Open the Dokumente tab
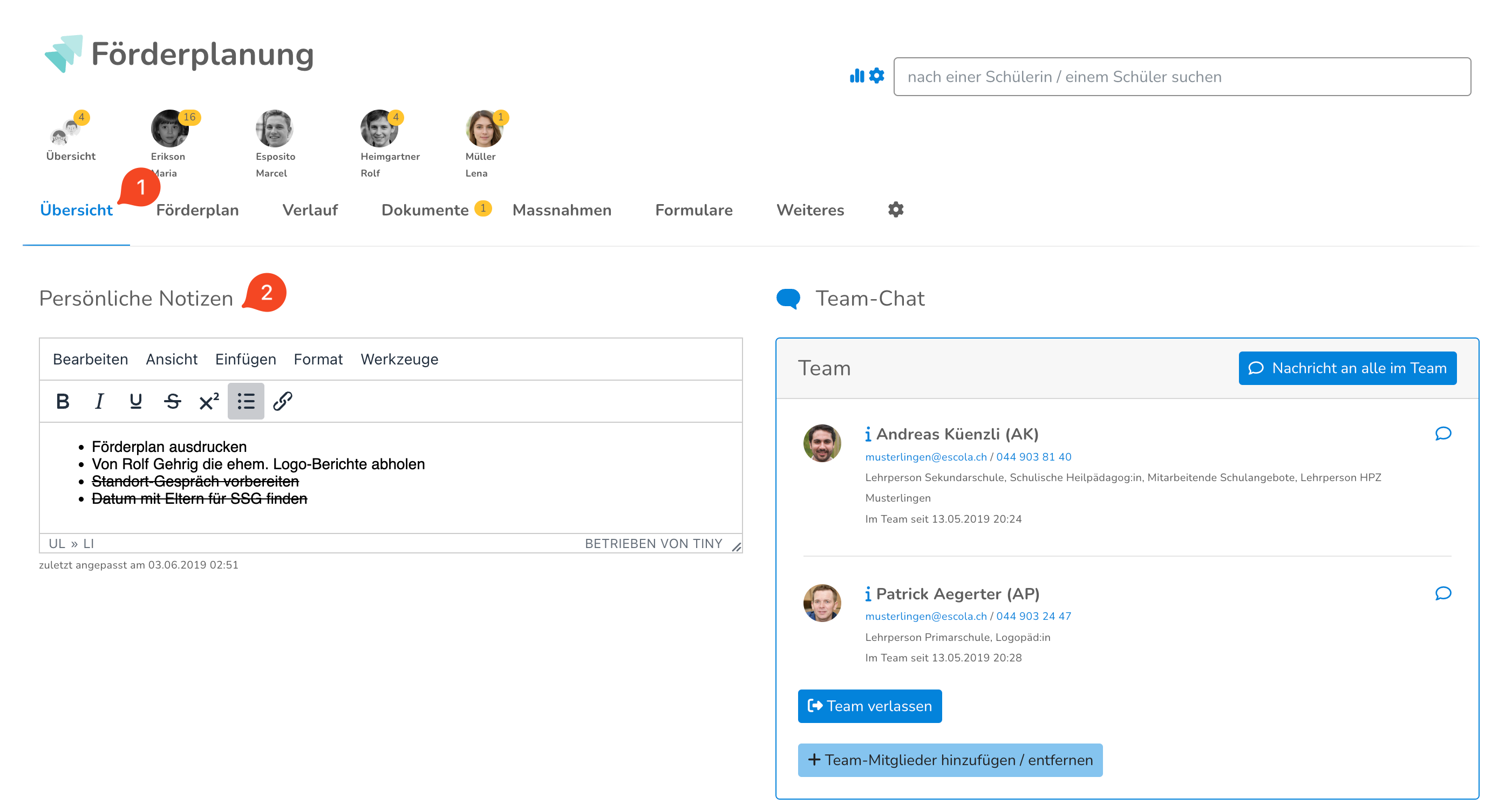This screenshot has height=811, width=1512. click(424, 210)
